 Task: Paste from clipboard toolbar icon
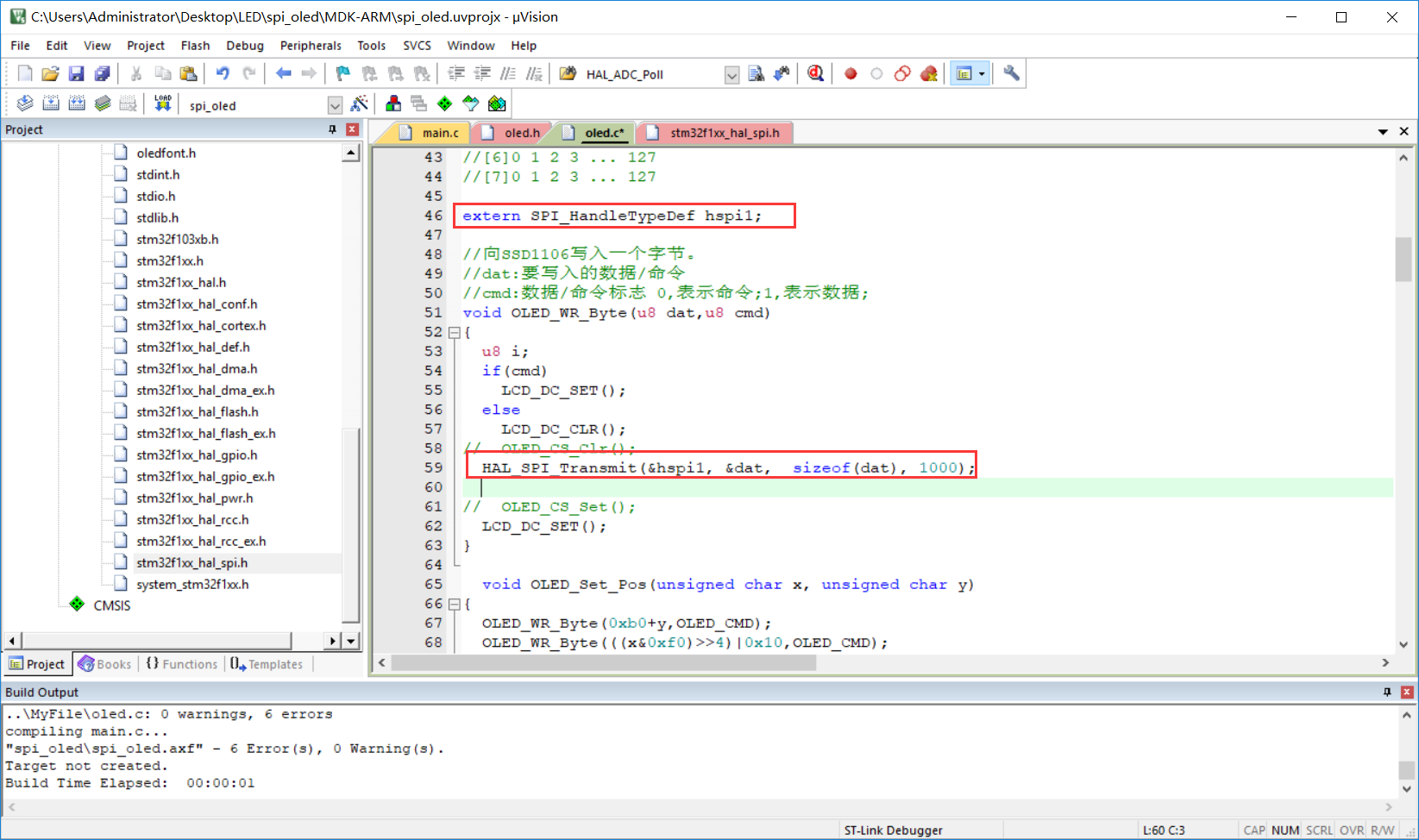188,74
